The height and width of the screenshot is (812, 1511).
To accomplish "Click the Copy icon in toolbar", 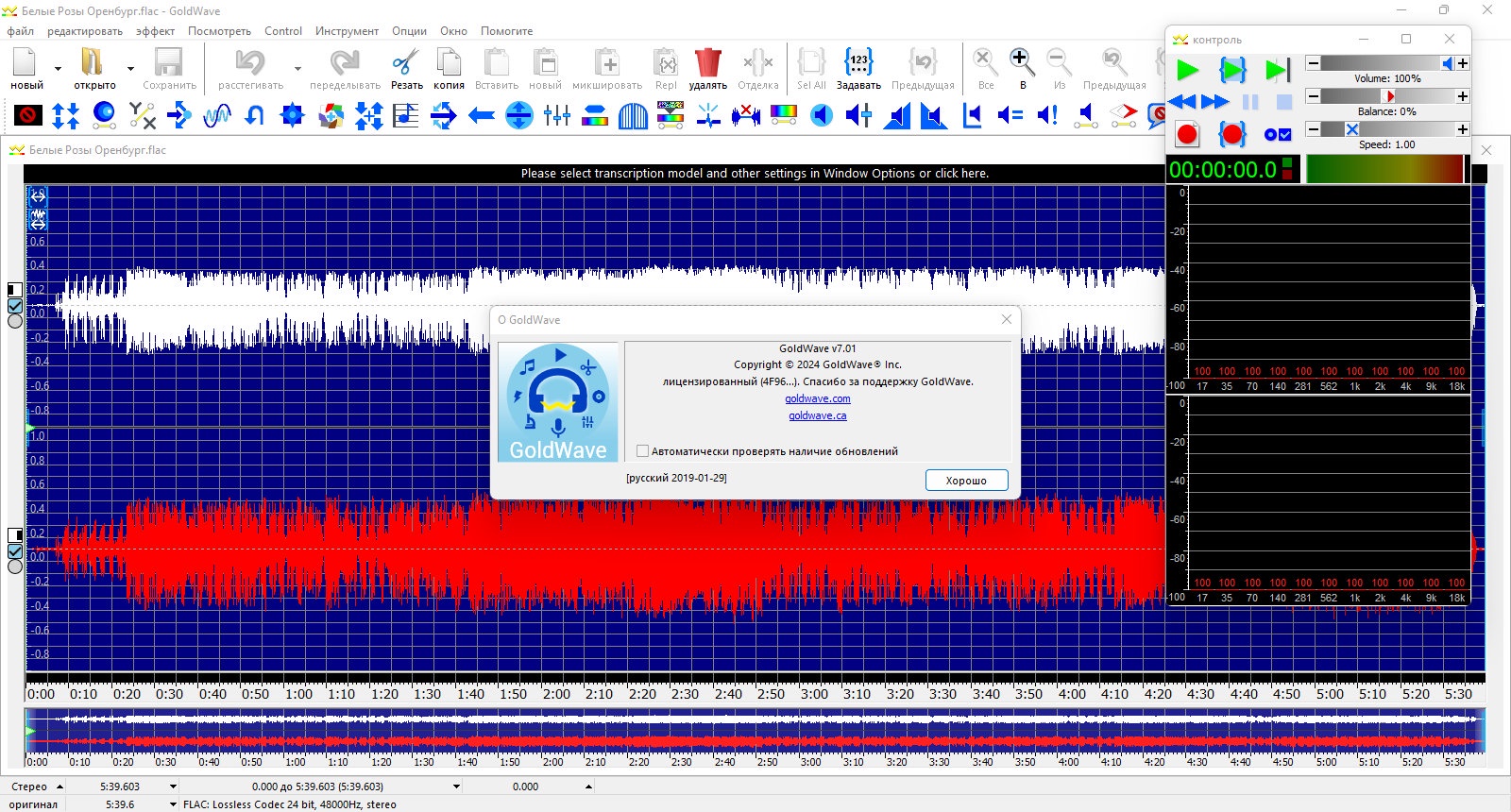I will click(x=449, y=64).
